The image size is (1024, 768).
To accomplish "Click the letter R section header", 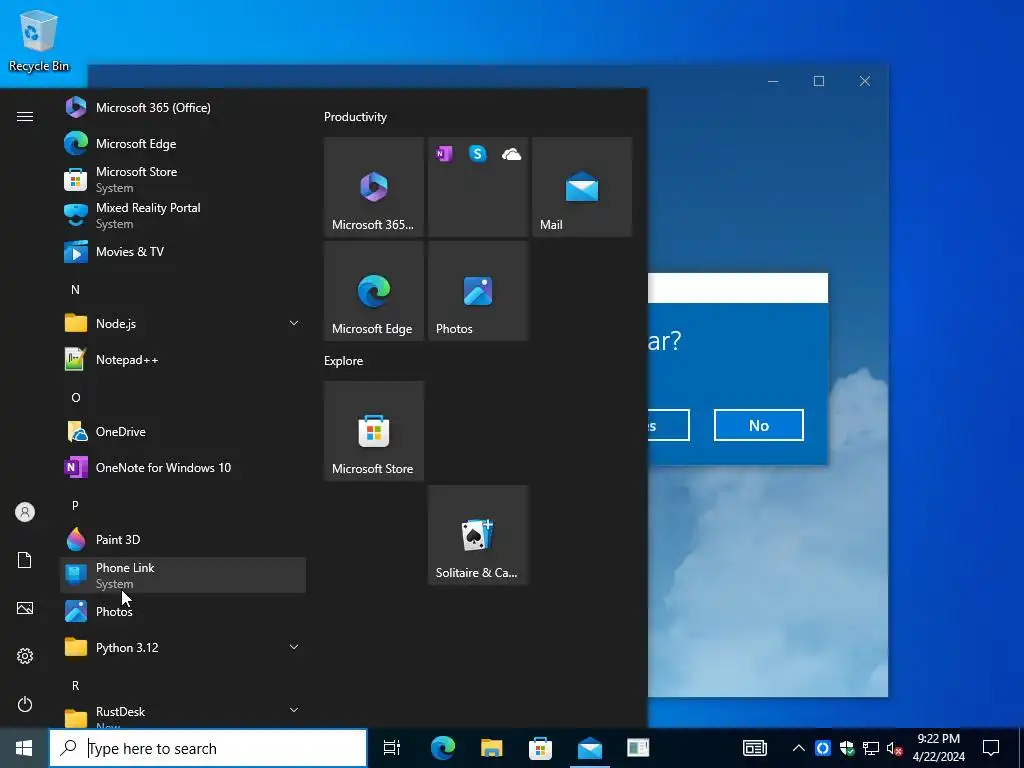I will click(x=76, y=685).
